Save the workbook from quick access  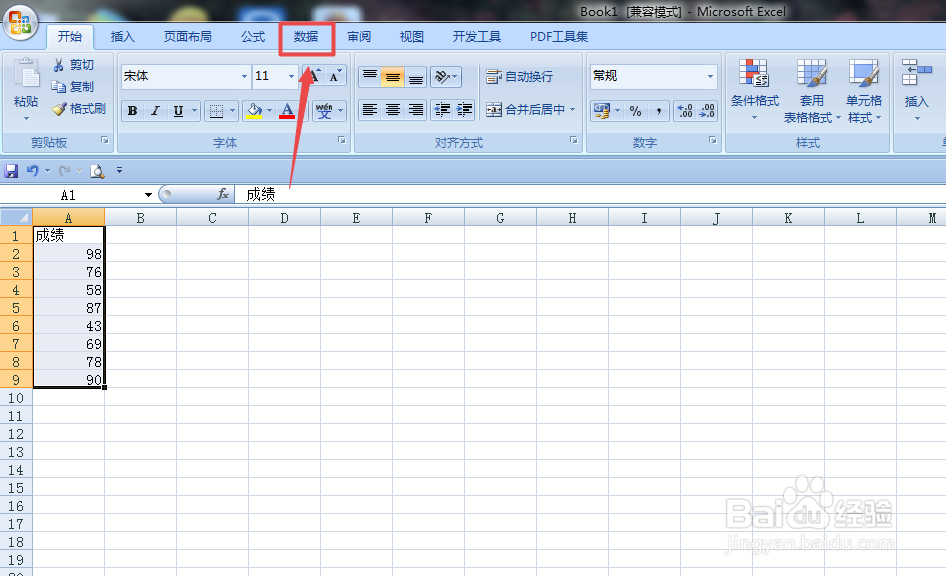point(11,171)
